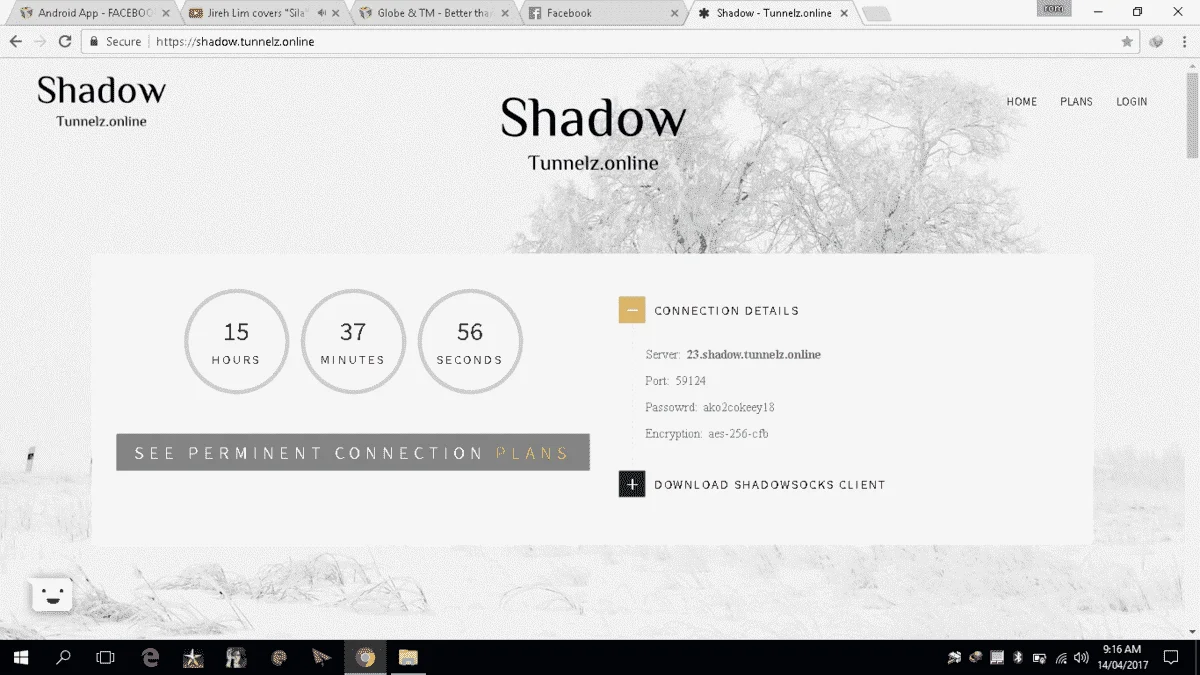Open Task View on taskbar
The image size is (1200, 675).
(105, 657)
